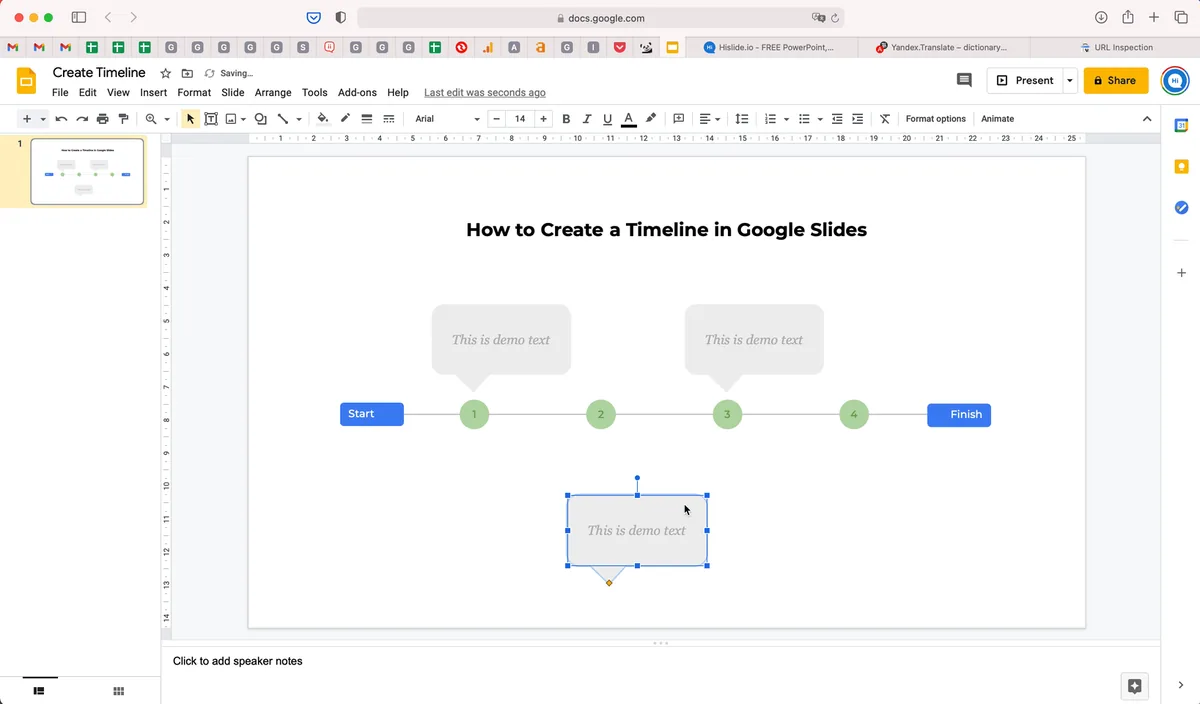Clear formatting with the crossed T icon
Viewport: 1200px width, 704px height.
(885, 119)
